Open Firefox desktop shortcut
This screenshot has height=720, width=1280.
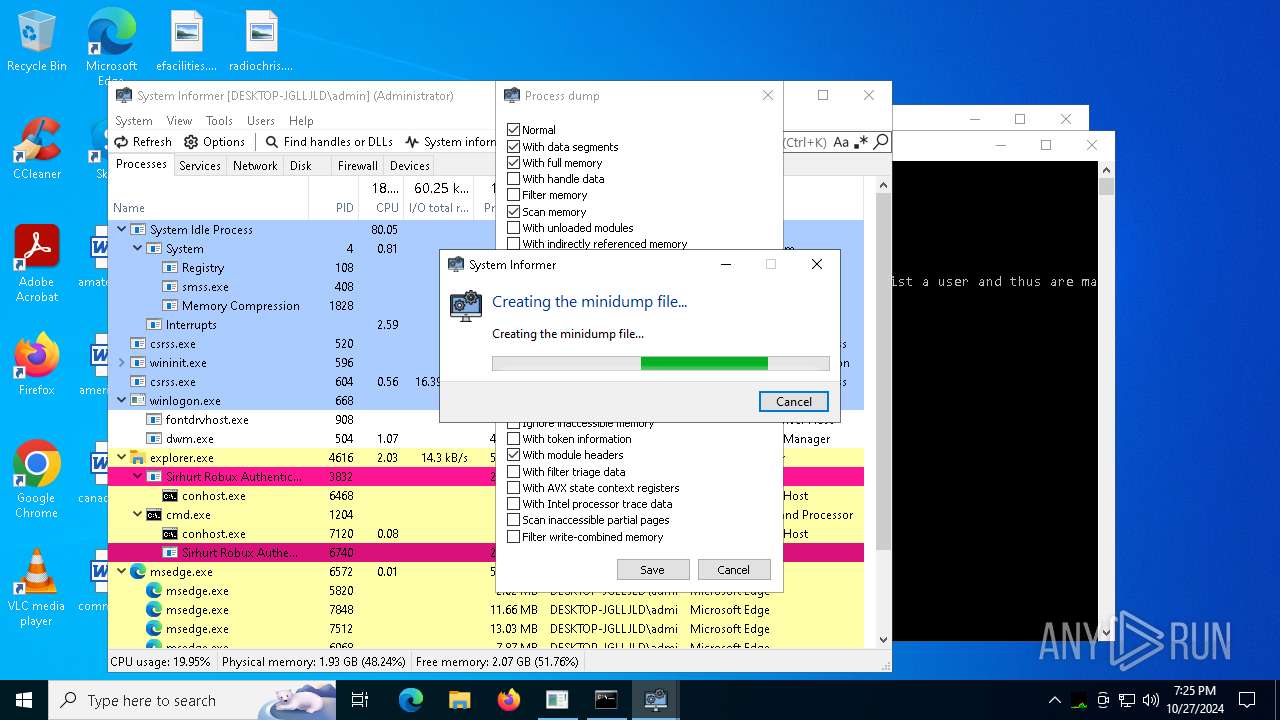37,365
